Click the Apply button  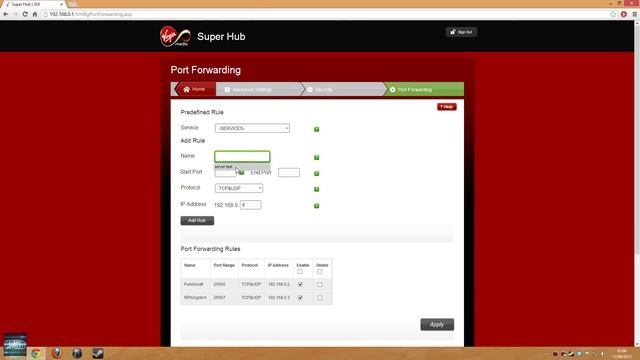pos(437,324)
